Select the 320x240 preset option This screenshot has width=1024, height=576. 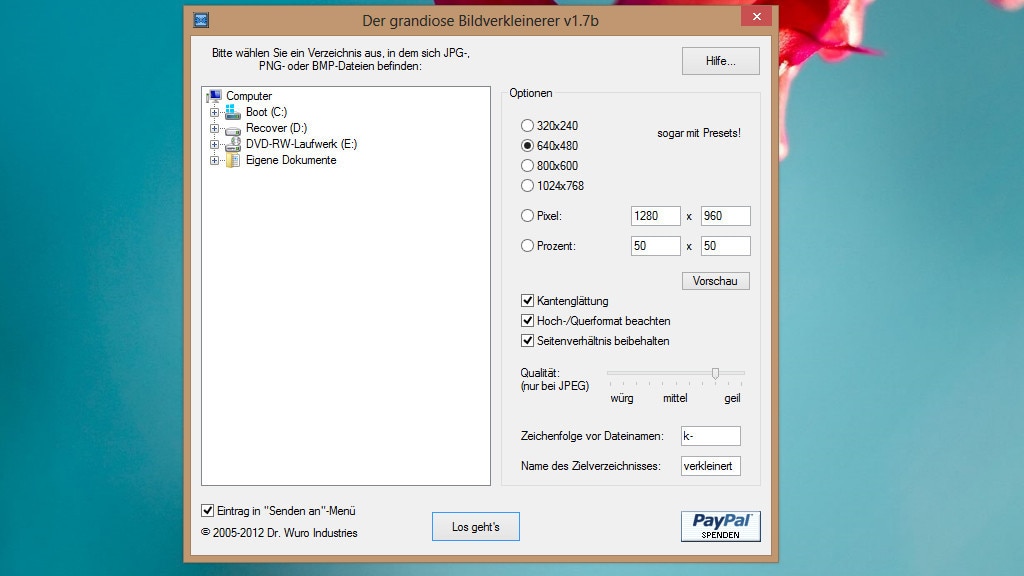coord(528,126)
